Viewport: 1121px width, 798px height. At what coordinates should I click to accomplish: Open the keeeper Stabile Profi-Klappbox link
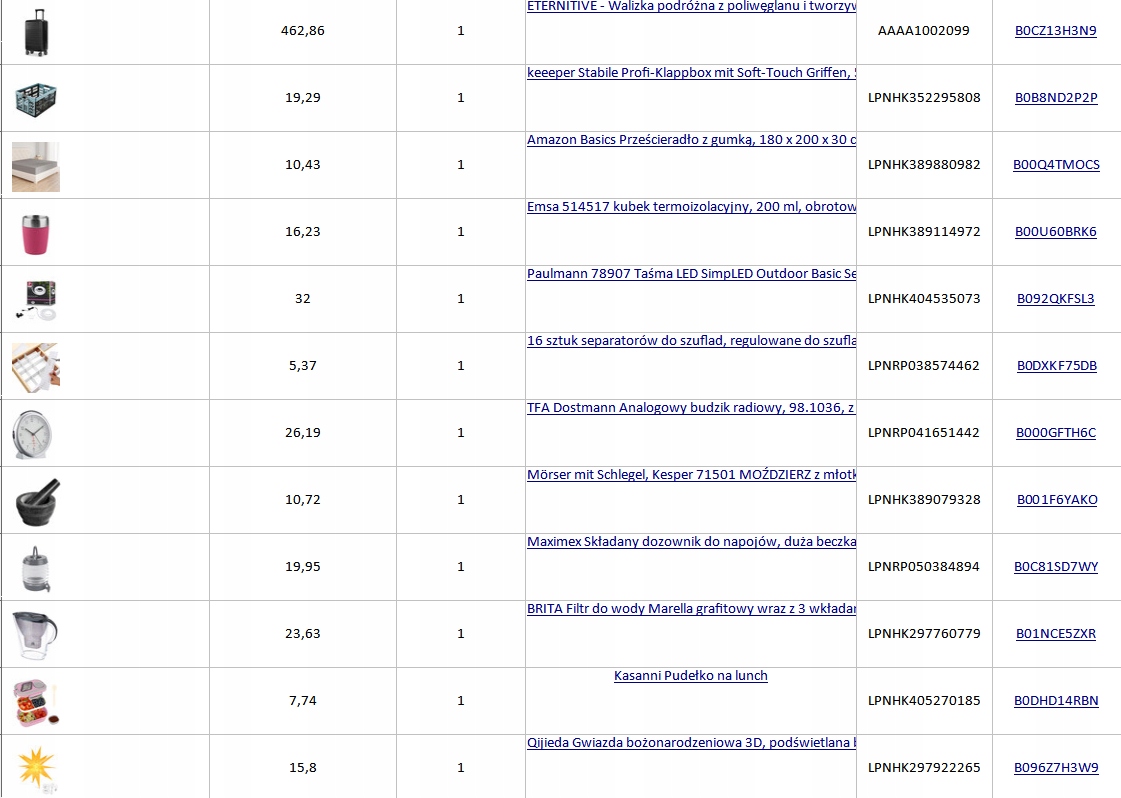(x=691, y=72)
